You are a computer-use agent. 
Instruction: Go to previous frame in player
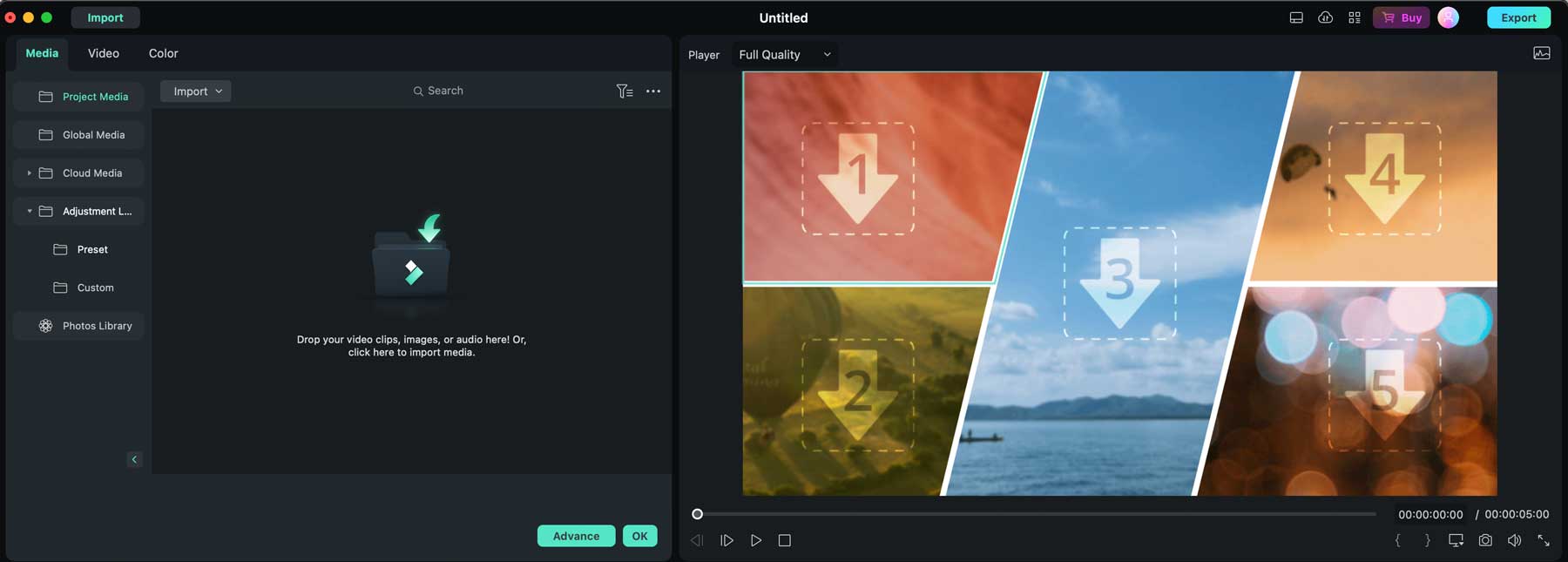697,540
